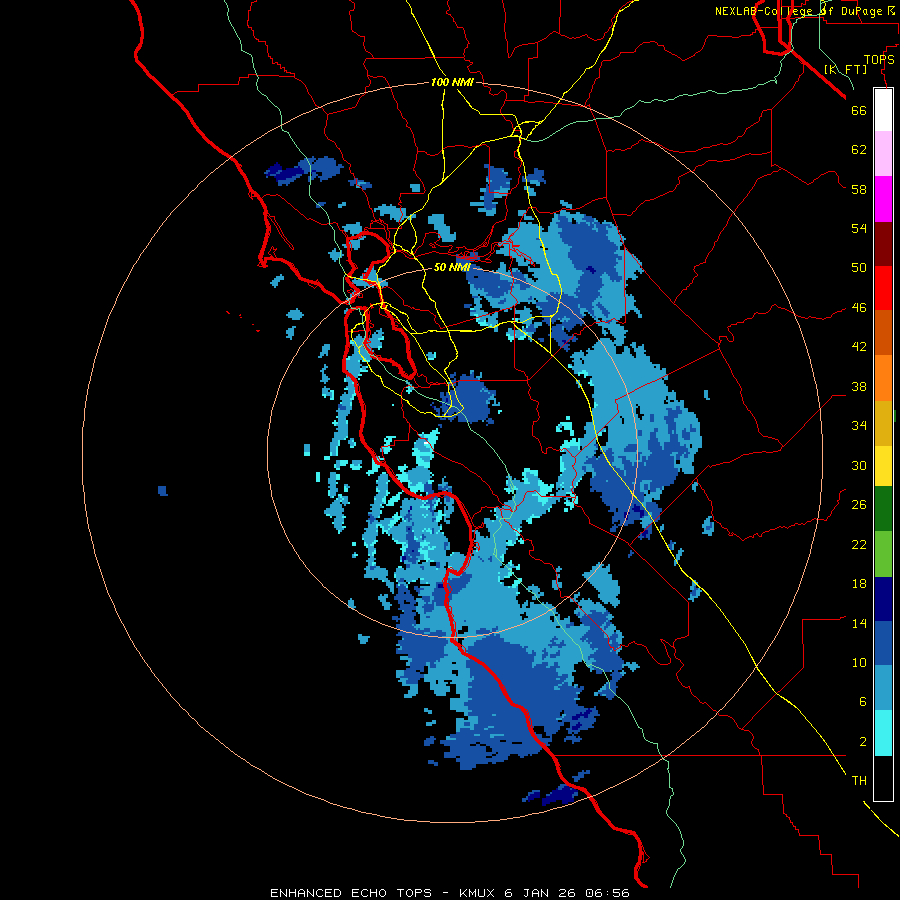Click the white swatch in the tops legend

883,110
